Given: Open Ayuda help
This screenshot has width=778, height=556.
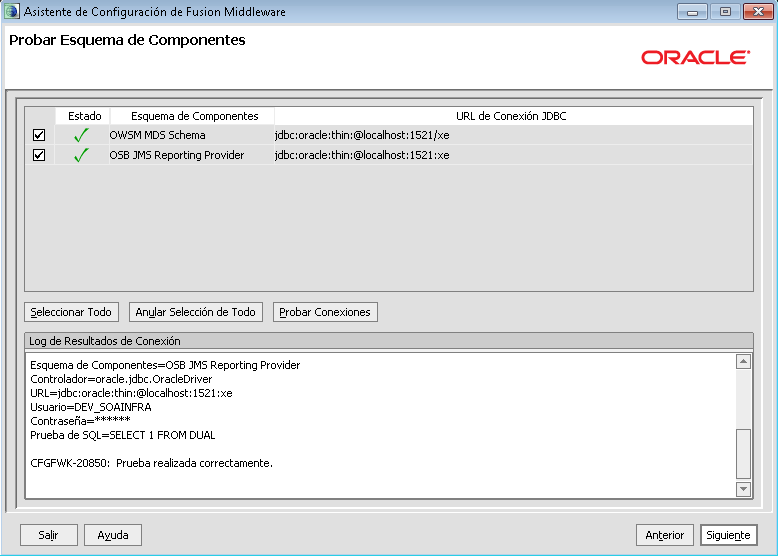Looking at the screenshot, I should click(x=113, y=535).
